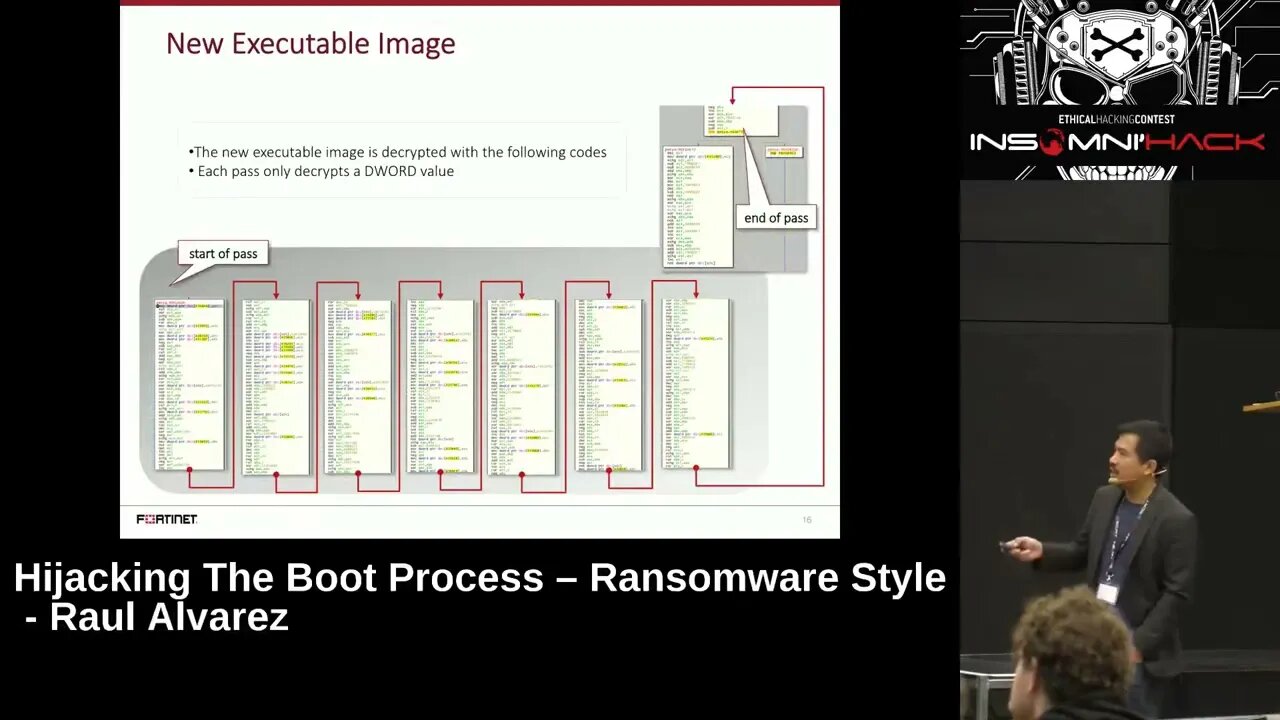Click the code block beside end of pass
This screenshot has width=1280, height=720.
coord(698,206)
